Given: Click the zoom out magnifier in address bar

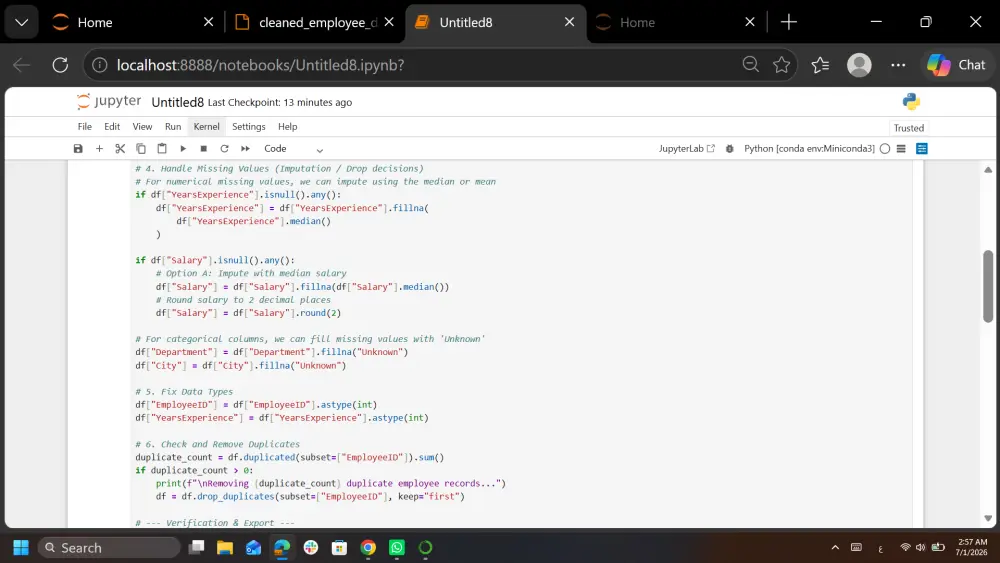Looking at the screenshot, I should tap(751, 64).
